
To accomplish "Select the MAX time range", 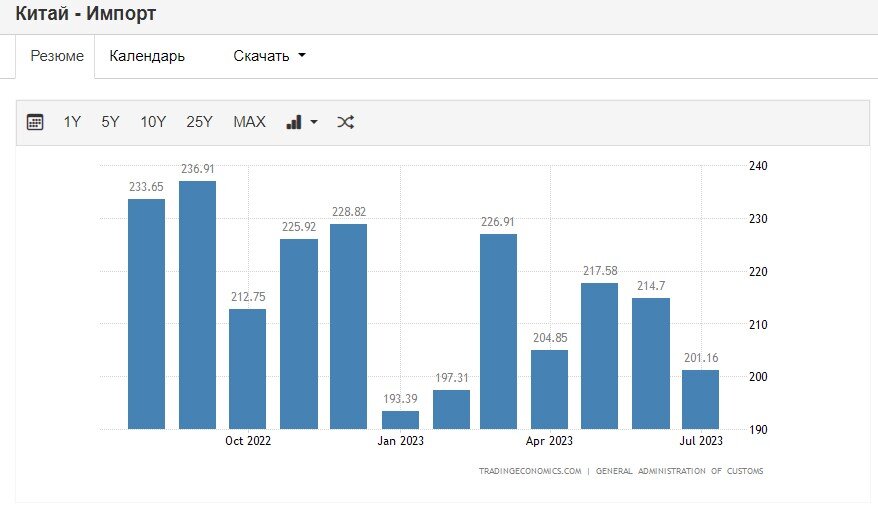I will pos(249,122).
